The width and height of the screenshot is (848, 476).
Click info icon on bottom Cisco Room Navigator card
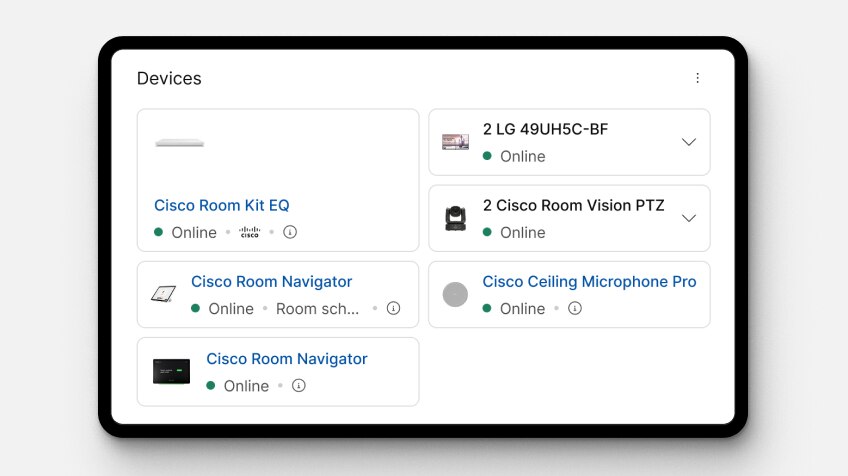pyautogui.click(x=298, y=385)
